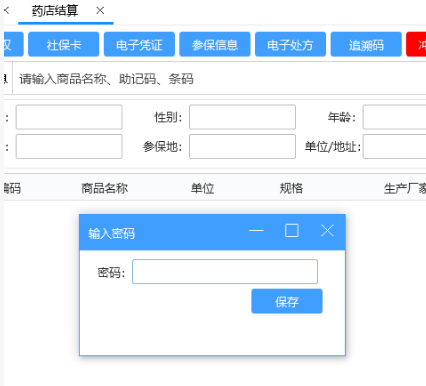Click 保存 in the password dialog
This screenshot has height=386, width=426.
[287, 301]
